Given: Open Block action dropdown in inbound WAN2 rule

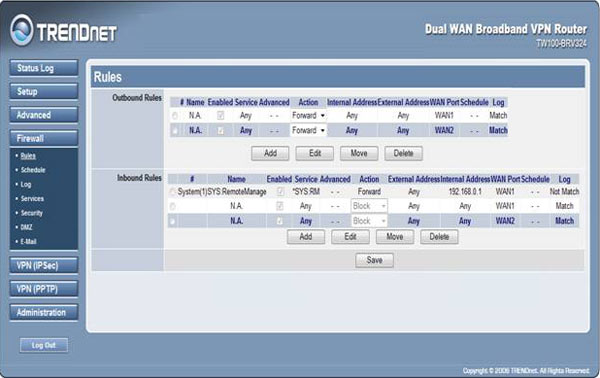Looking at the screenshot, I should pyautogui.click(x=369, y=221).
